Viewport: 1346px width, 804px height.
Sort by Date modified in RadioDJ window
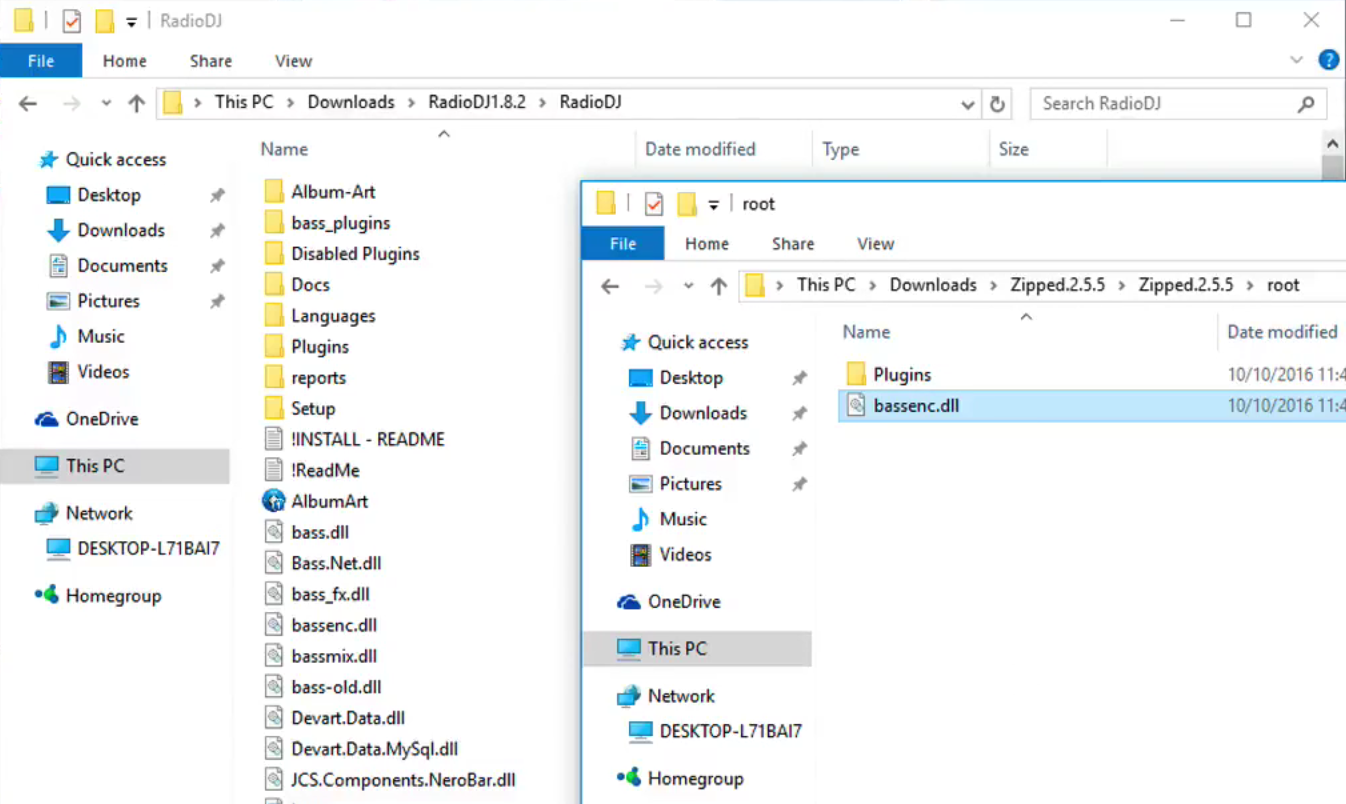click(700, 149)
